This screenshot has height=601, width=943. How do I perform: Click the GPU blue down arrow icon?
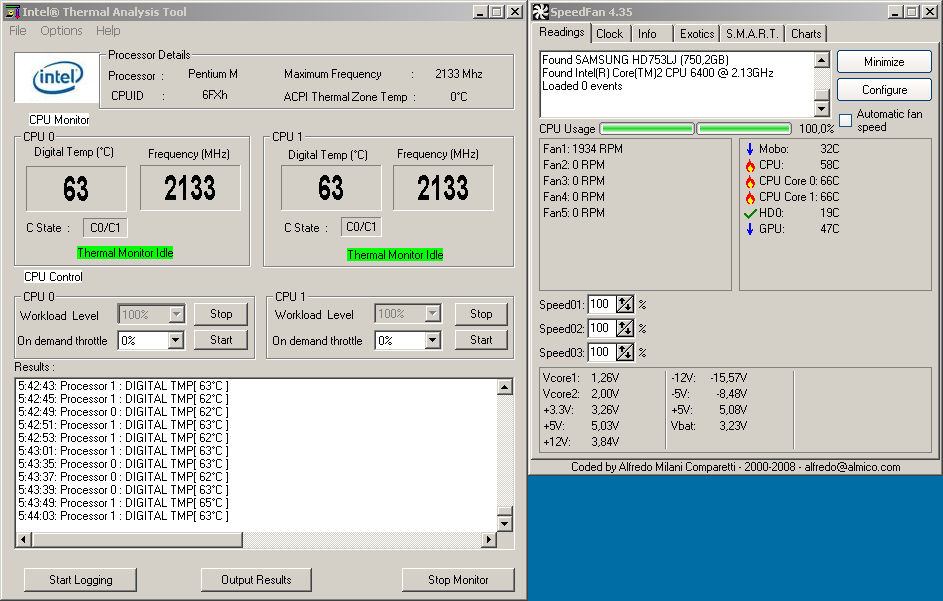pos(749,229)
